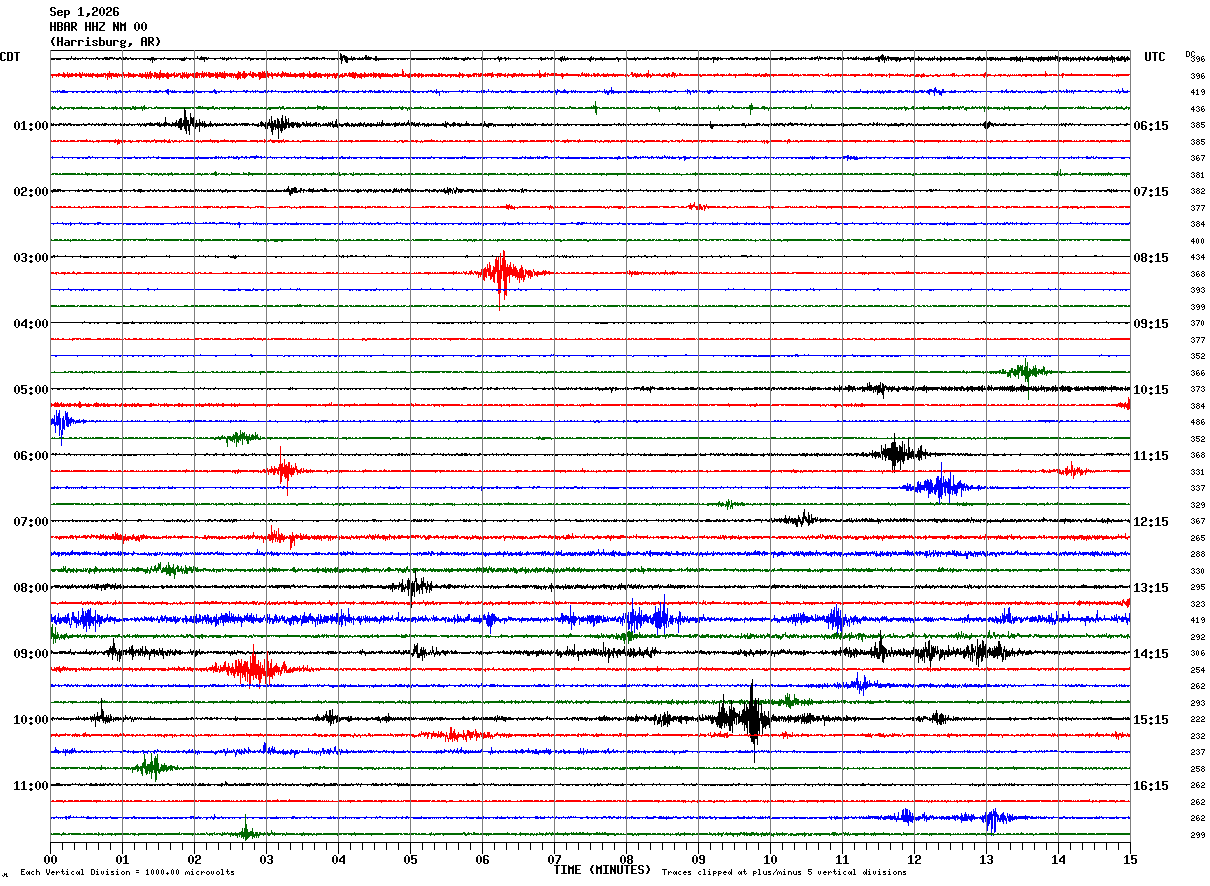Click the blue burst at start of 05:30 trace
Viewport: 1210px width, 886px height.
(x=61, y=422)
